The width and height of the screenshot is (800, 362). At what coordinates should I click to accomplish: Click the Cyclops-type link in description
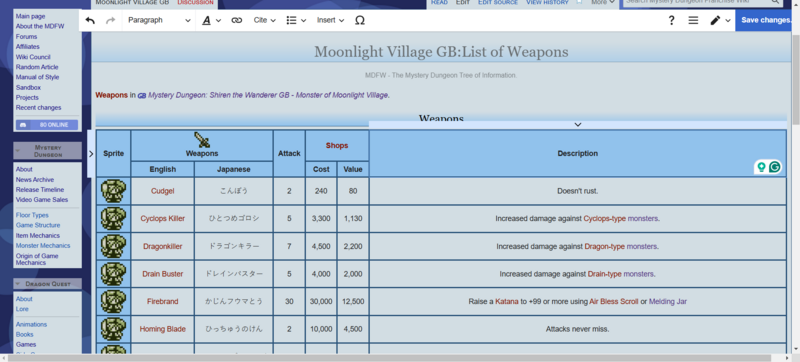pos(605,218)
